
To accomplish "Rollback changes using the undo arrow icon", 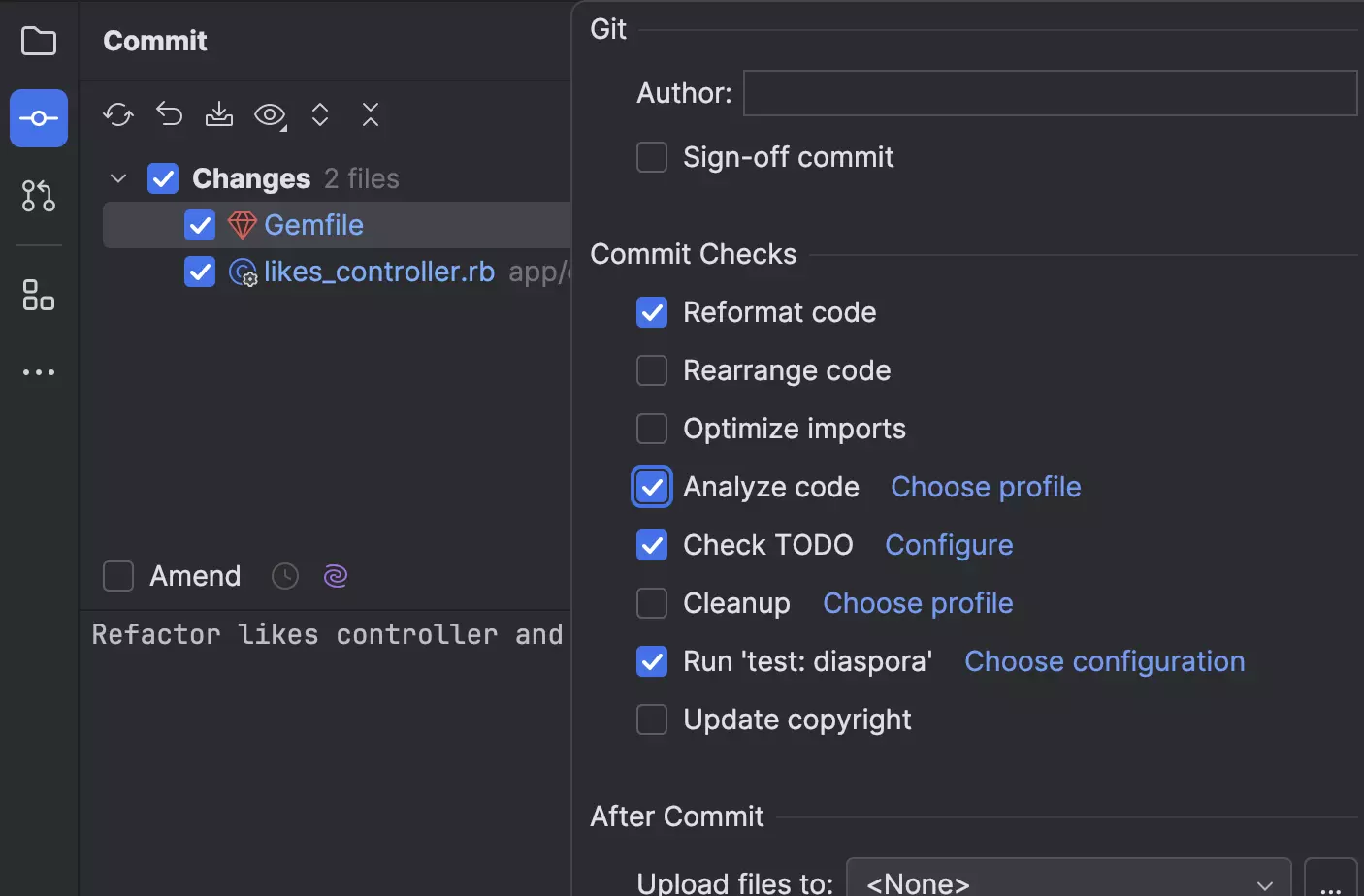I will click(x=169, y=114).
